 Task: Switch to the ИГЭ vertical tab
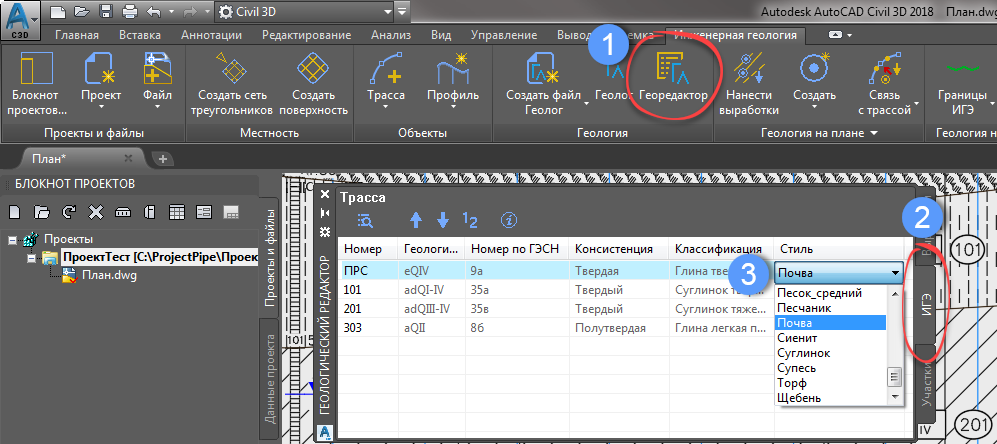[926, 305]
